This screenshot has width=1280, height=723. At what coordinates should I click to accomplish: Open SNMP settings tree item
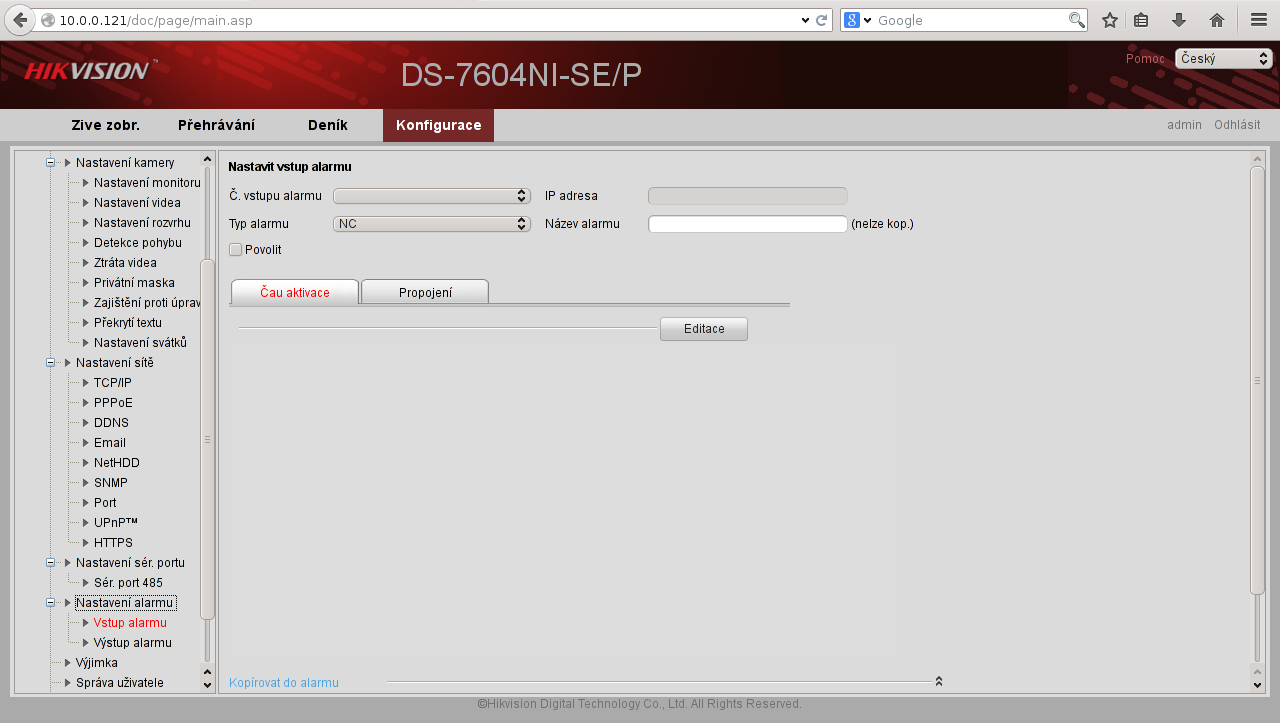[x=111, y=483]
